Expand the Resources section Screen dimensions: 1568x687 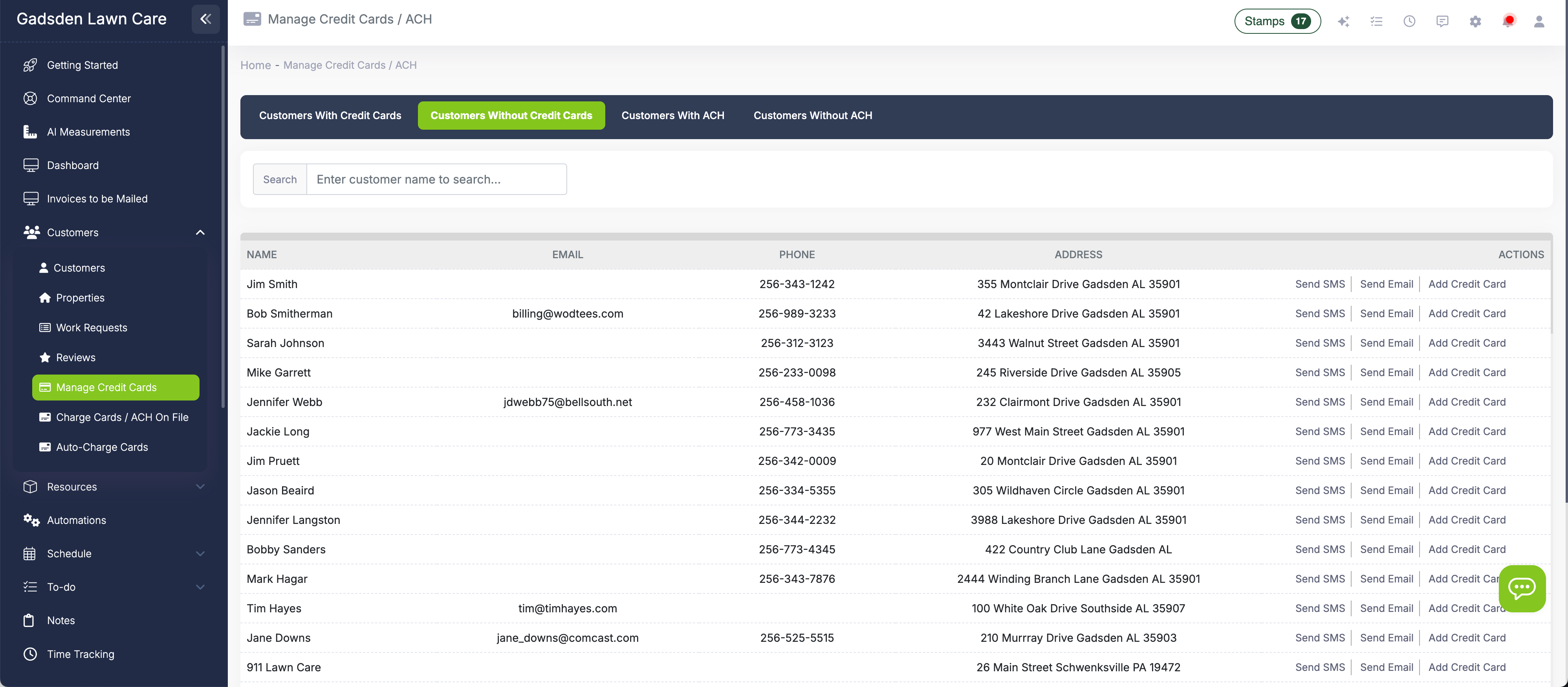[200, 487]
